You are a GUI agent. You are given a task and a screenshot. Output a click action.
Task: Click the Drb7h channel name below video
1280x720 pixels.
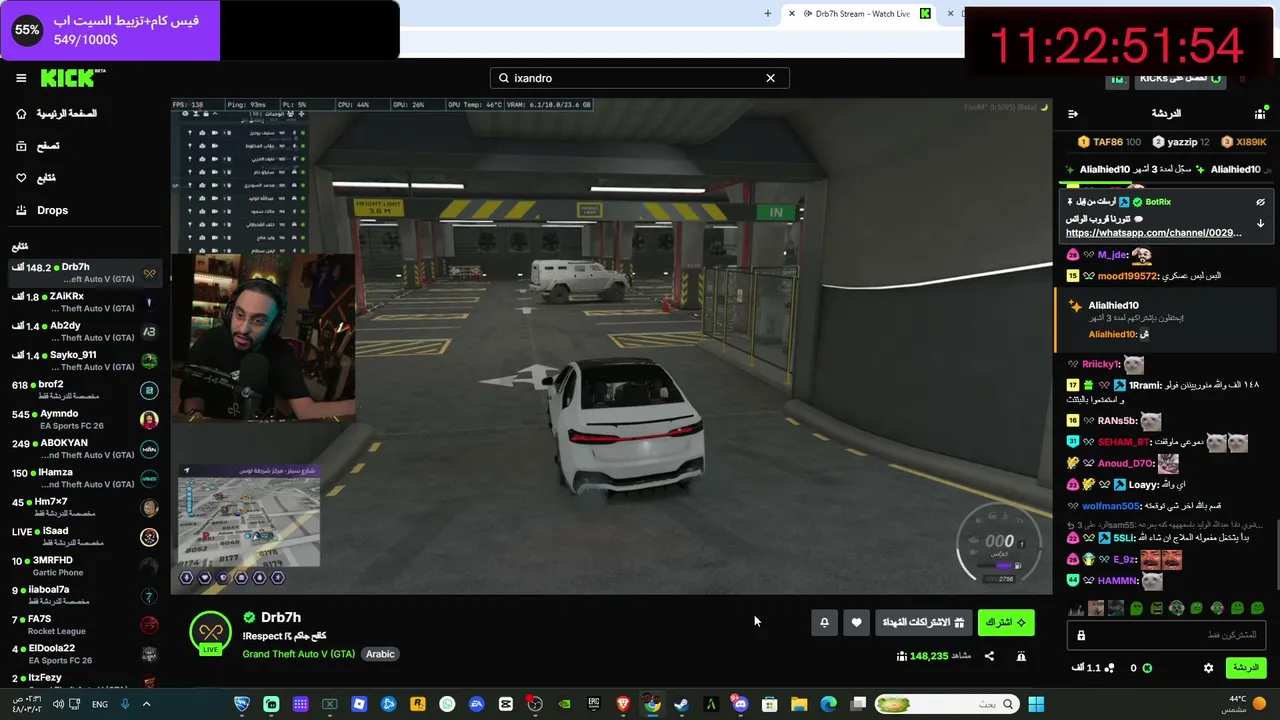280,617
